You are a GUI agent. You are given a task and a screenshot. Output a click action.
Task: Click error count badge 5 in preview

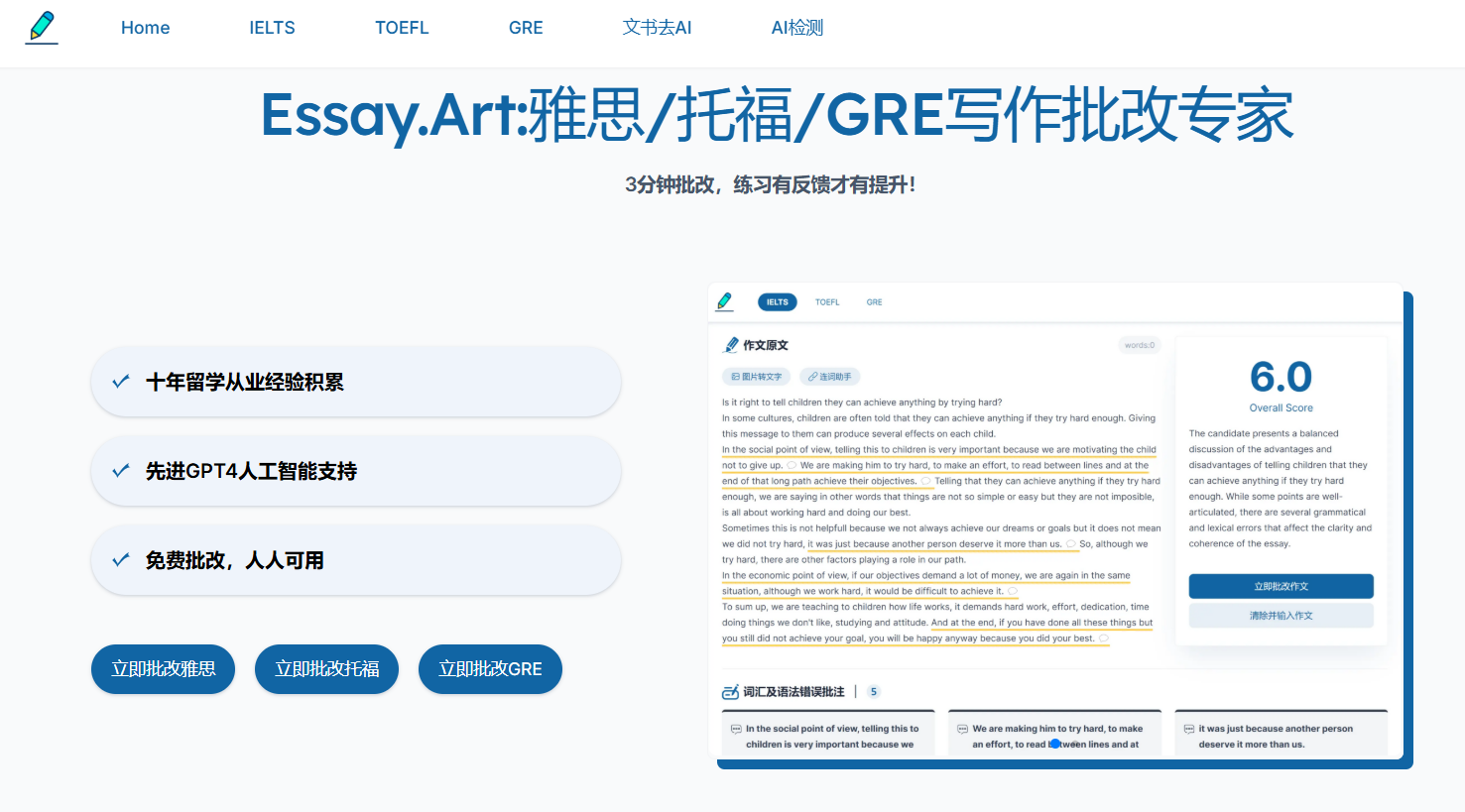(x=874, y=692)
